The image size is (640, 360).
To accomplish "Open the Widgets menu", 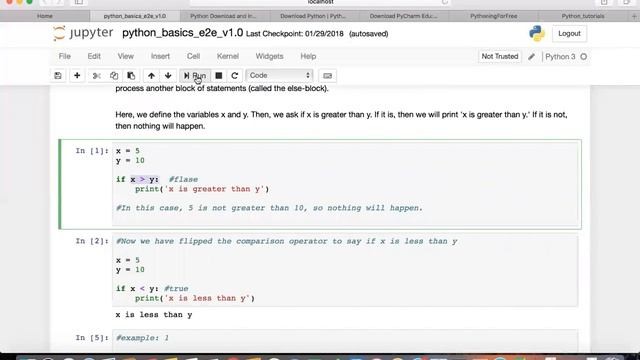I will coord(269,56).
